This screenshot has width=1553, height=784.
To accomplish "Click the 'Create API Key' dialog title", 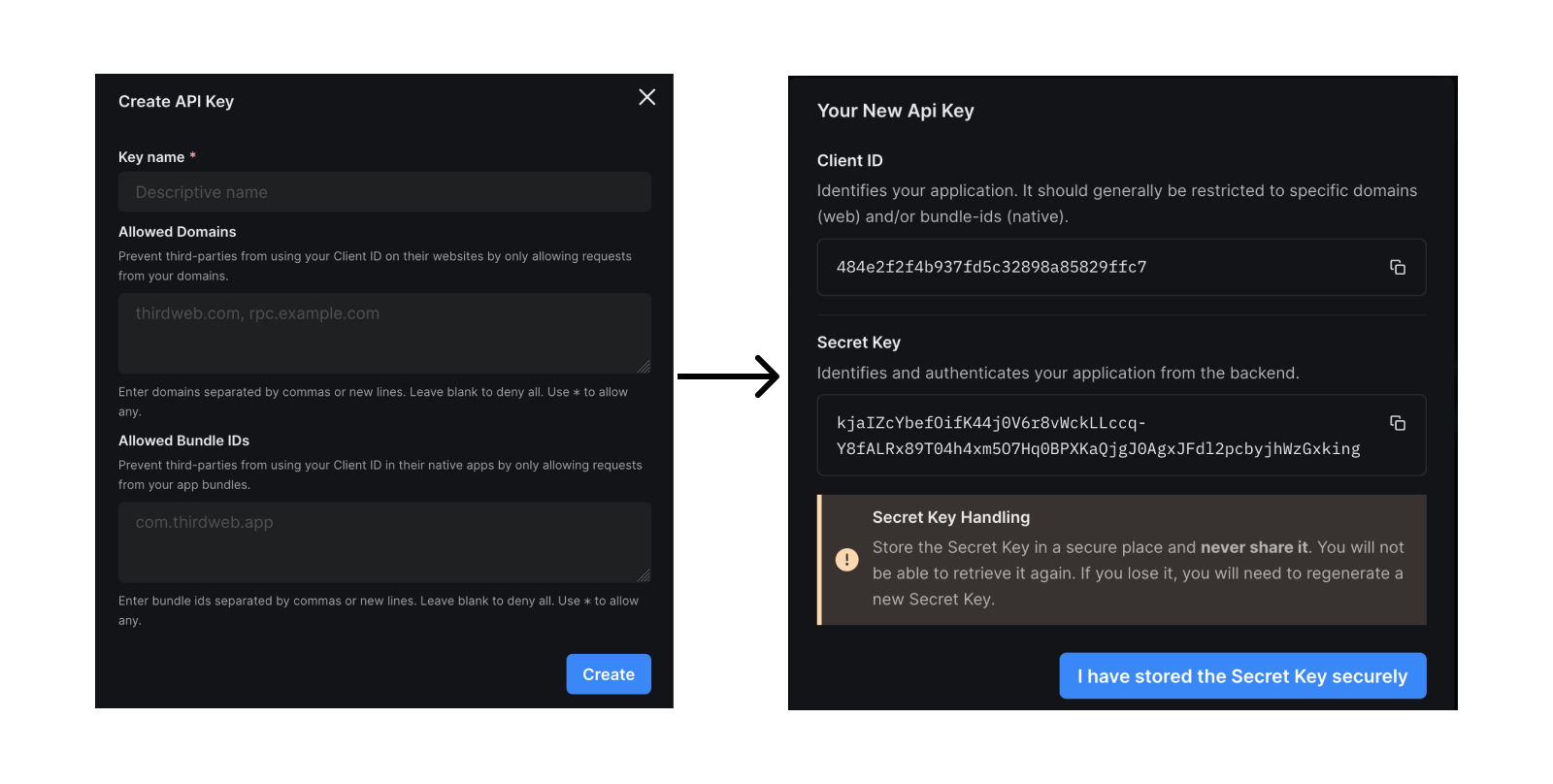I will (x=176, y=101).
